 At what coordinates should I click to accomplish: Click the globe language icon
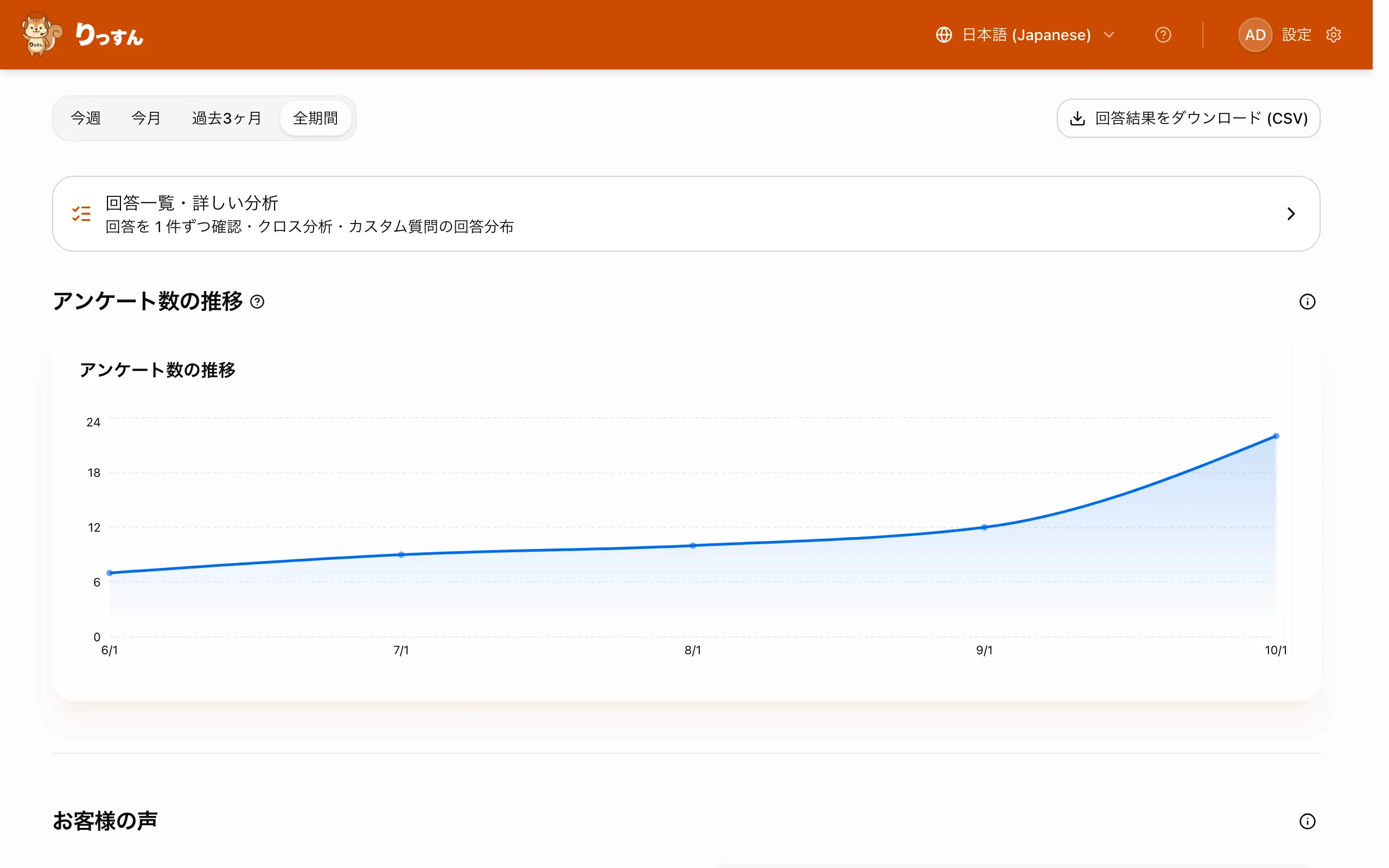pos(944,35)
